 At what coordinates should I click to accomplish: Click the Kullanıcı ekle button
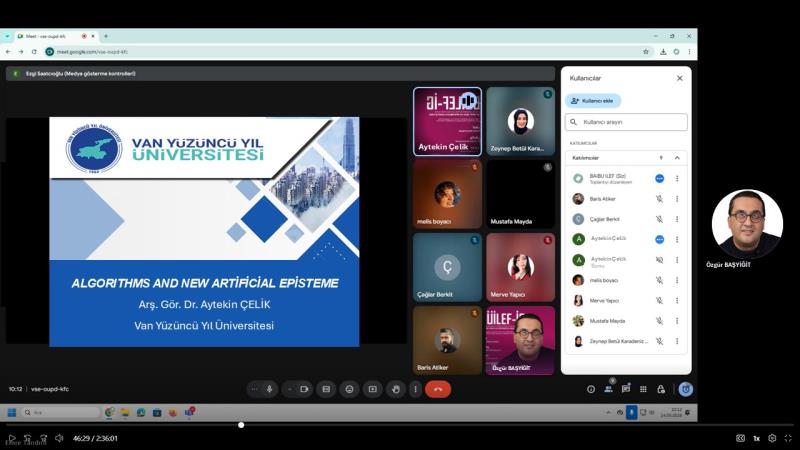coord(593,101)
